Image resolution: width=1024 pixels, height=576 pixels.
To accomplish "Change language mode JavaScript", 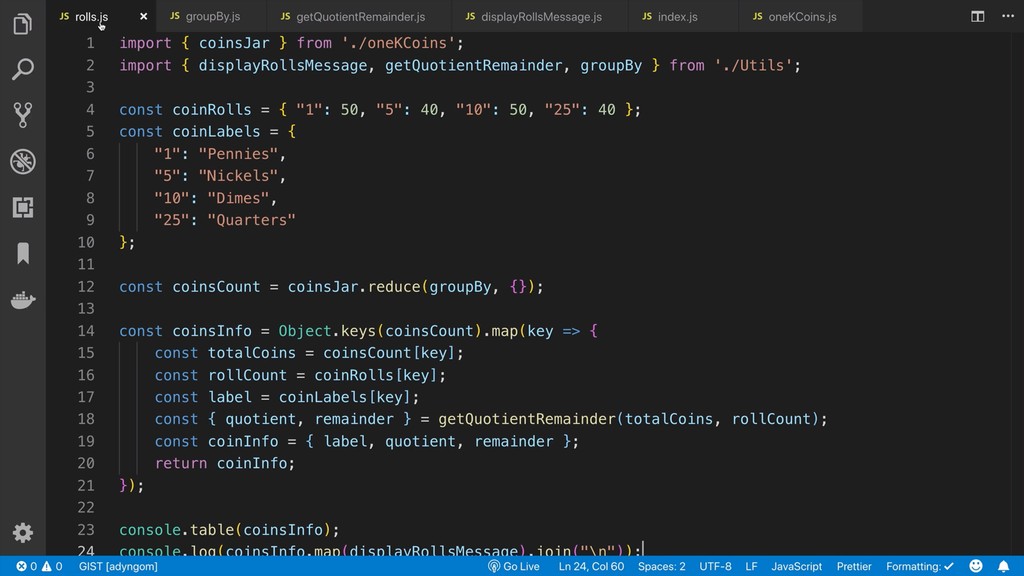I will coord(796,566).
